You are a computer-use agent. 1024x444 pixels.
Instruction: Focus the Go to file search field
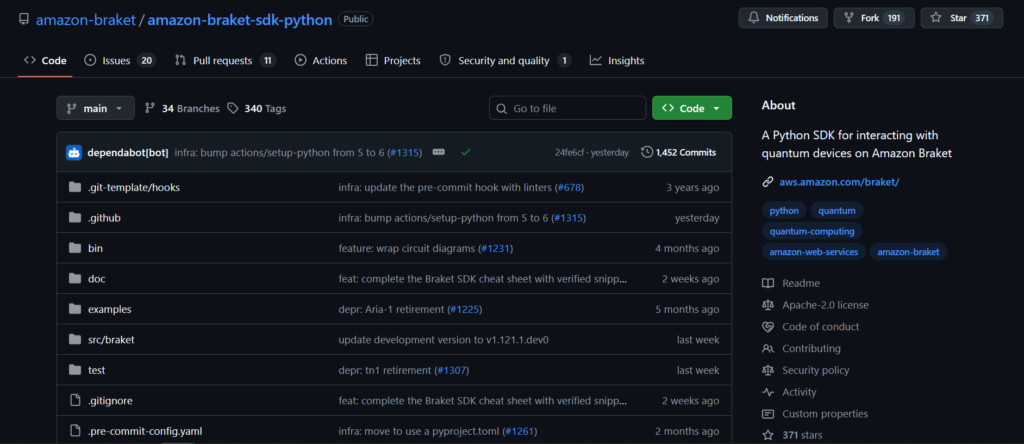[568, 108]
